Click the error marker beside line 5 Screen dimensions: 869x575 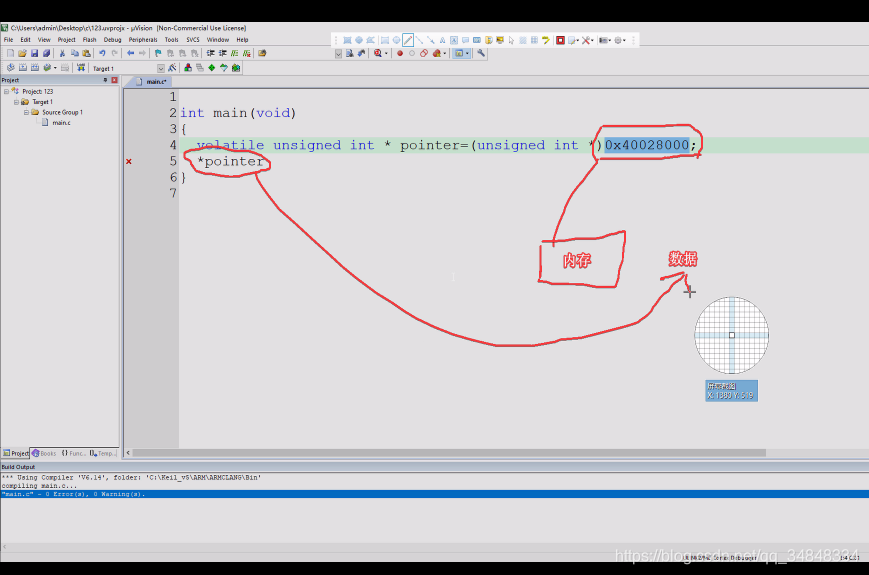[129, 161]
